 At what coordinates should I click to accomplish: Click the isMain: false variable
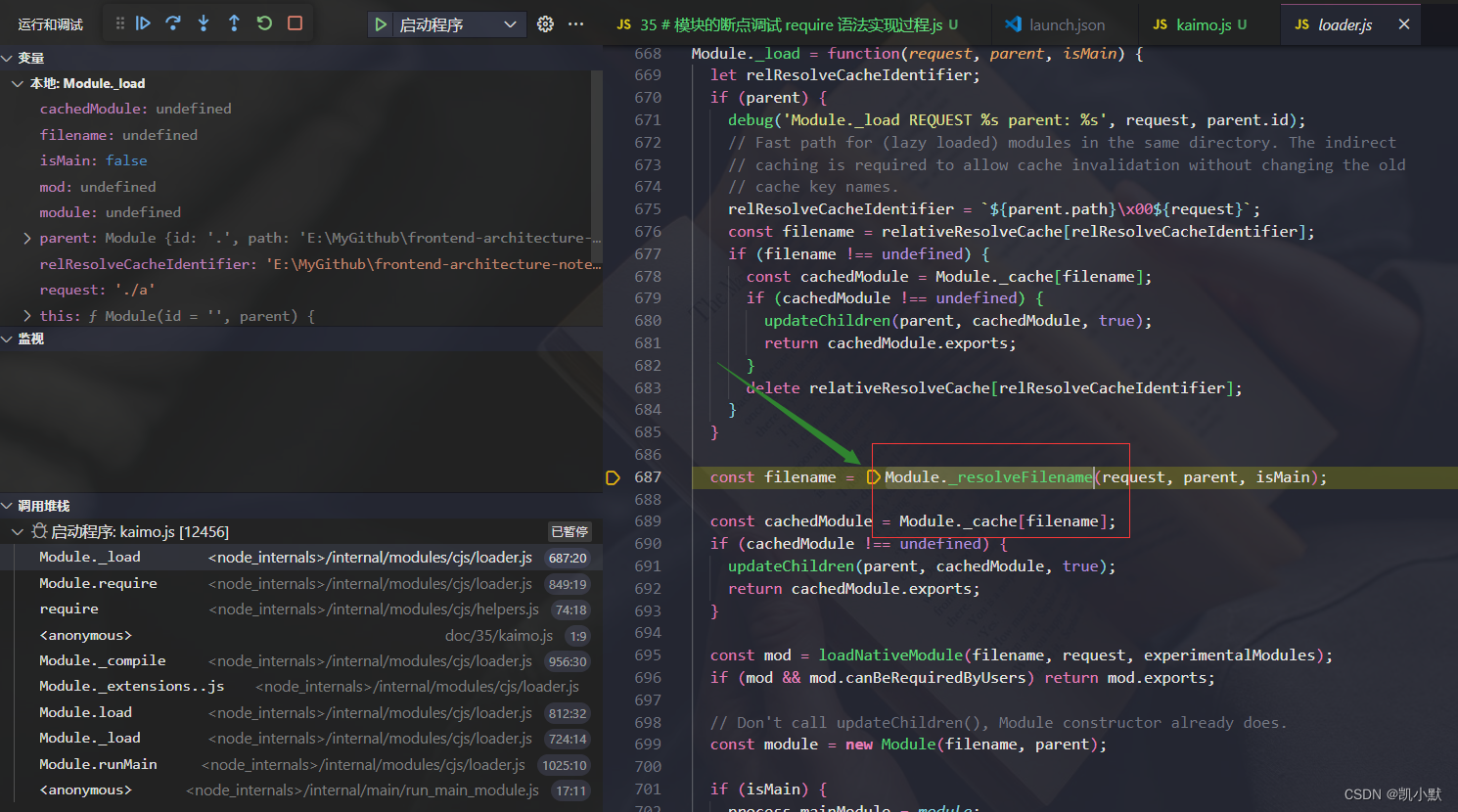pos(296,160)
